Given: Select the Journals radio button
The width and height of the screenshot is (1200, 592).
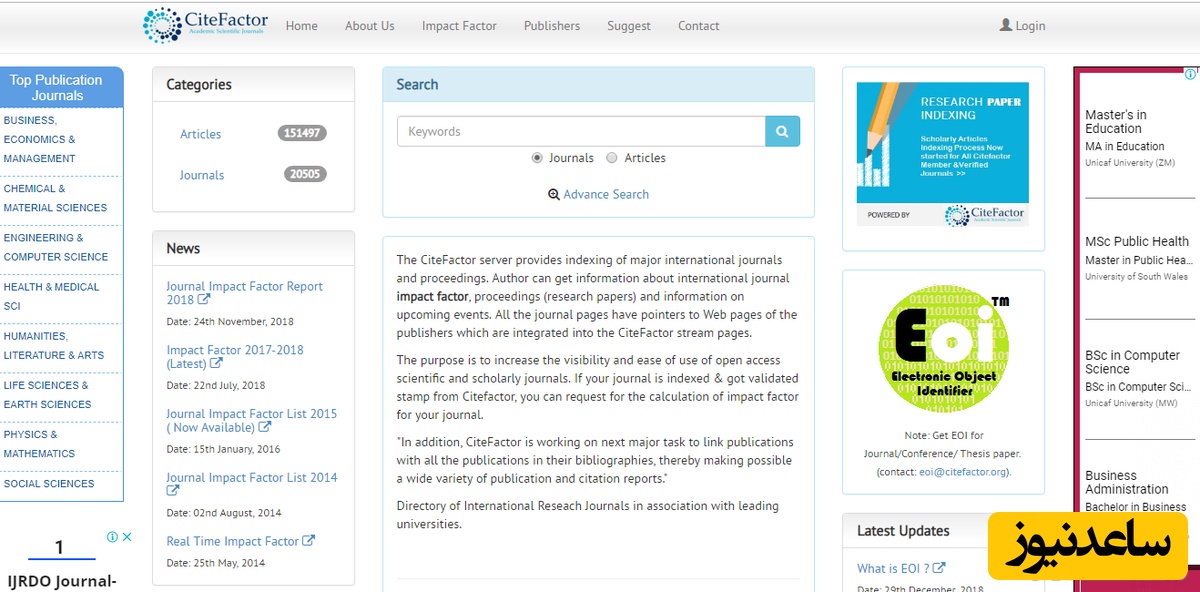Looking at the screenshot, I should [537, 158].
